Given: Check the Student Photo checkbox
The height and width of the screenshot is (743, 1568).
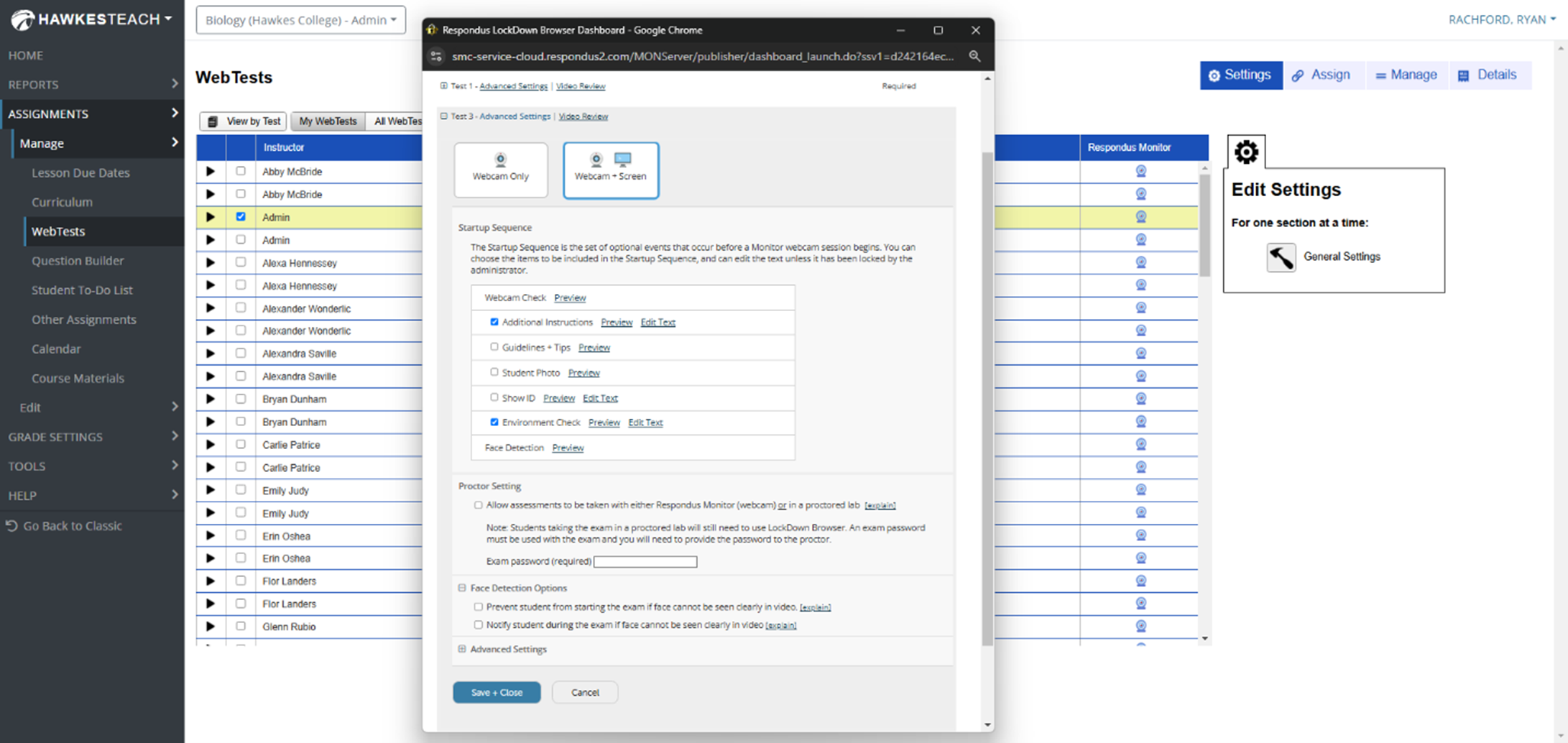Looking at the screenshot, I should 494,372.
